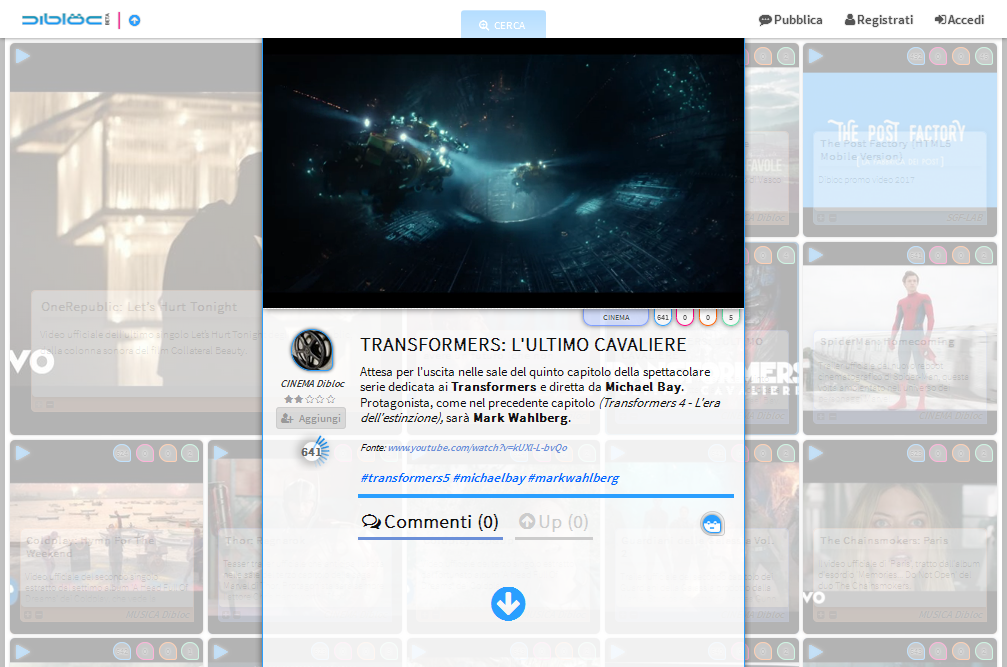Click pink counter bubble on Coldplay card
The image size is (1007, 667).
(x=145, y=453)
